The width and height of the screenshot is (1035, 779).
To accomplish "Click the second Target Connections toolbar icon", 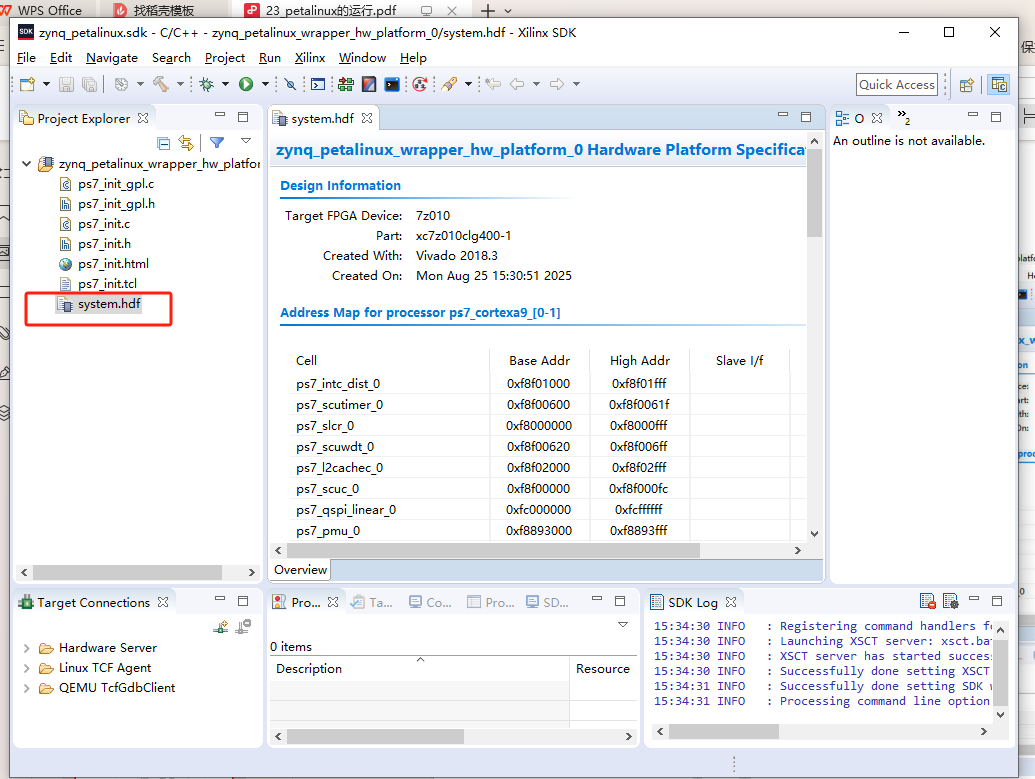I will [244, 627].
